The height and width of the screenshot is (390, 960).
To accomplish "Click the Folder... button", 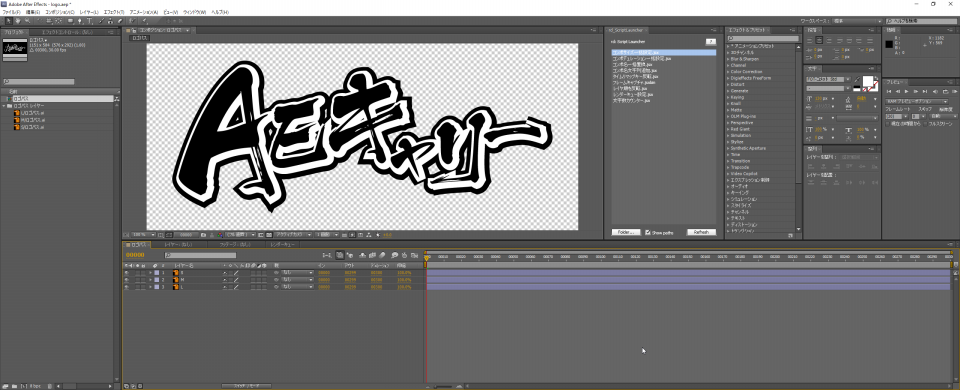I will pyautogui.click(x=625, y=233).
